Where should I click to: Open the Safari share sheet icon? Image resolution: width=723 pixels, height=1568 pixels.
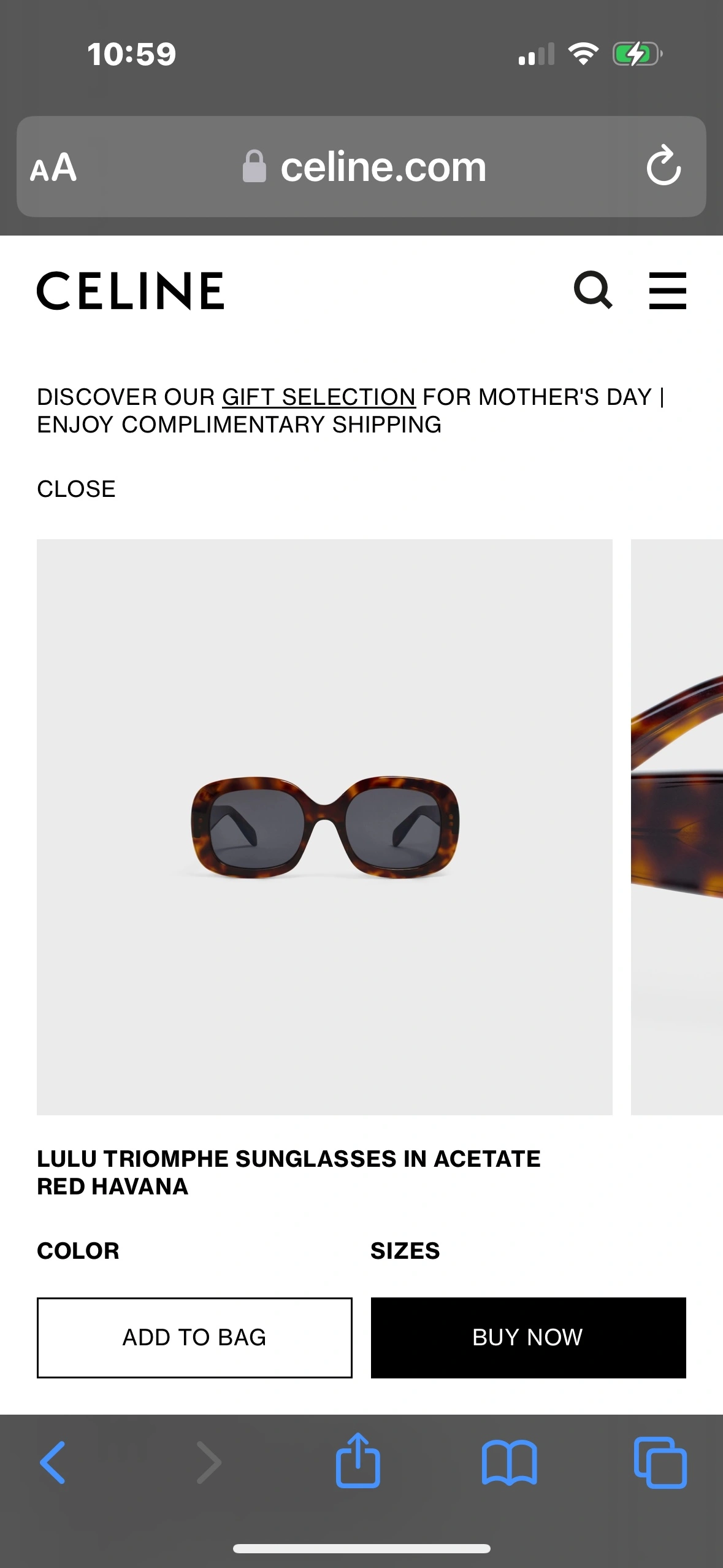(358, 1460)
